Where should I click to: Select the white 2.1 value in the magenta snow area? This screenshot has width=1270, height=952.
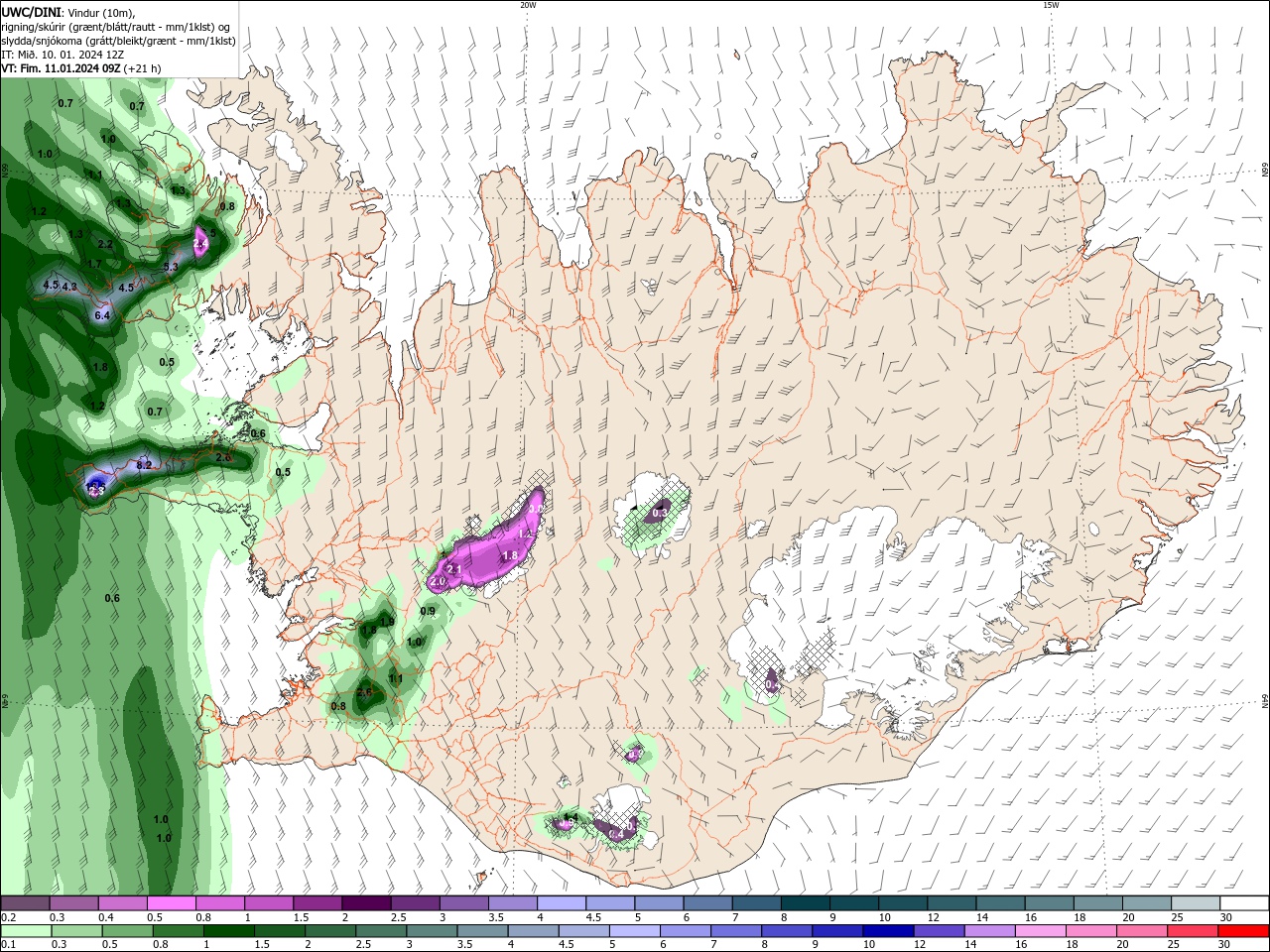452,569
